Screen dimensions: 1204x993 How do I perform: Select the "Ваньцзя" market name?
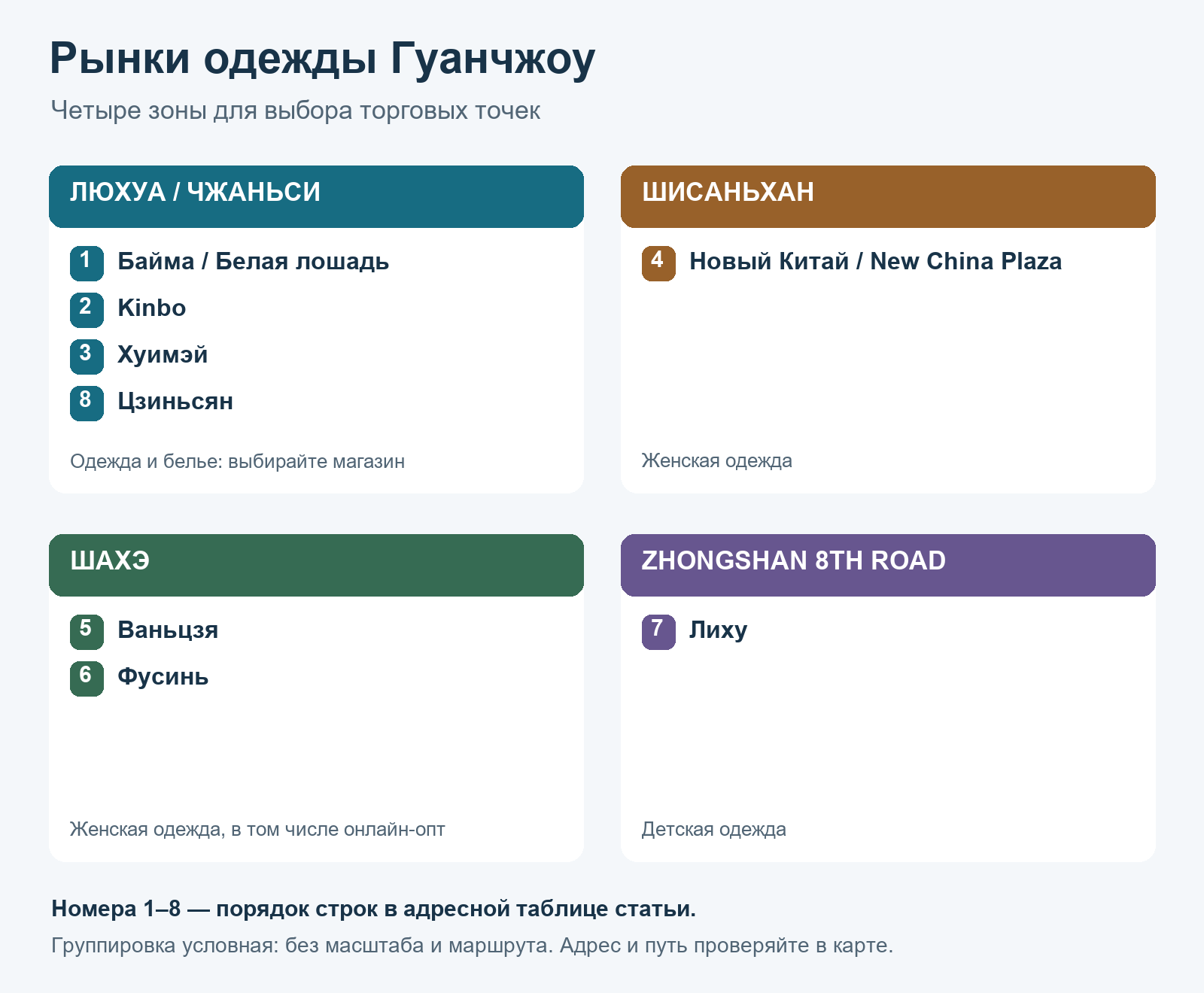coord(168,630)
